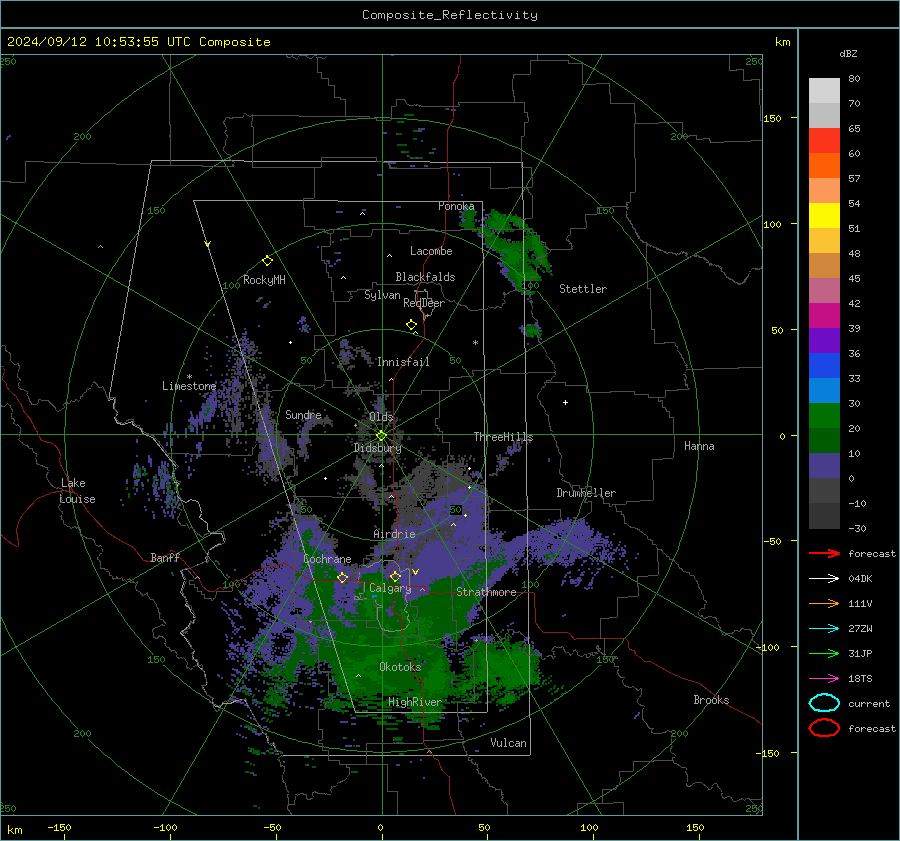Pick the purple 39 dBZ swatch
900x841 pixels.
pos(824,340)
